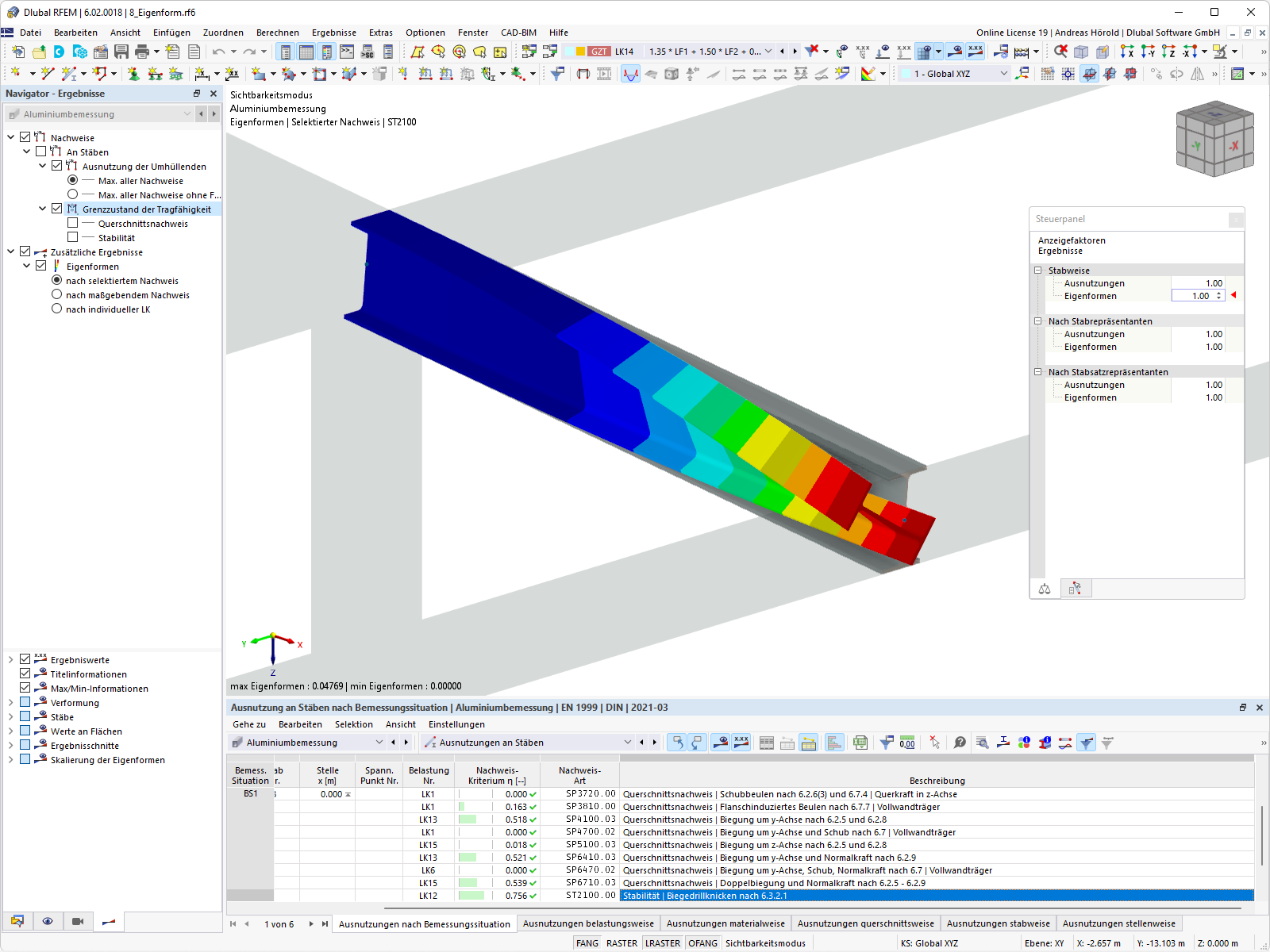Click the new model file icon
The width and height of the screenshot is (1270, 952).
(17, 52)
